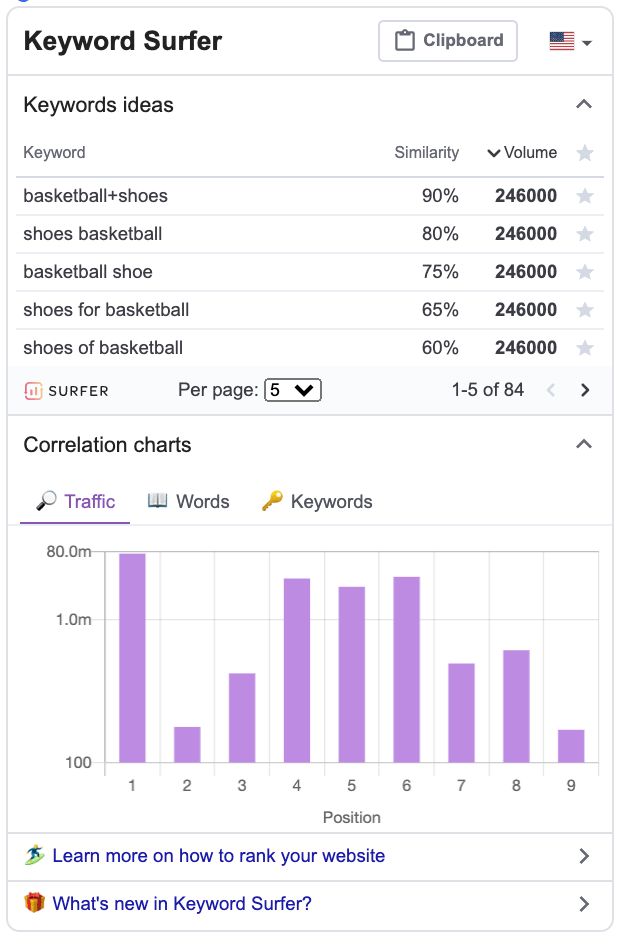Click the traffic bar for position 4
The width and height of the screenshot is (624, 940).
pyautogui.click(x=297, y=670)
